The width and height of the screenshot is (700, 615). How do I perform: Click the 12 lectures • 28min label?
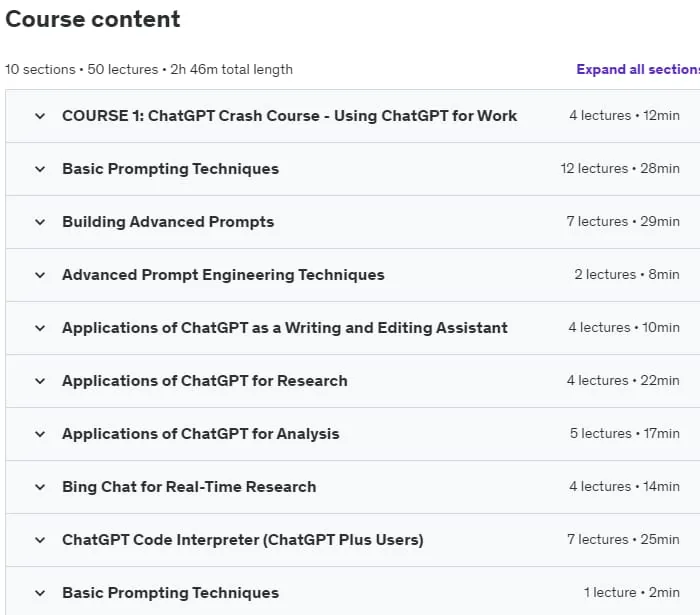tap(620, 168)
